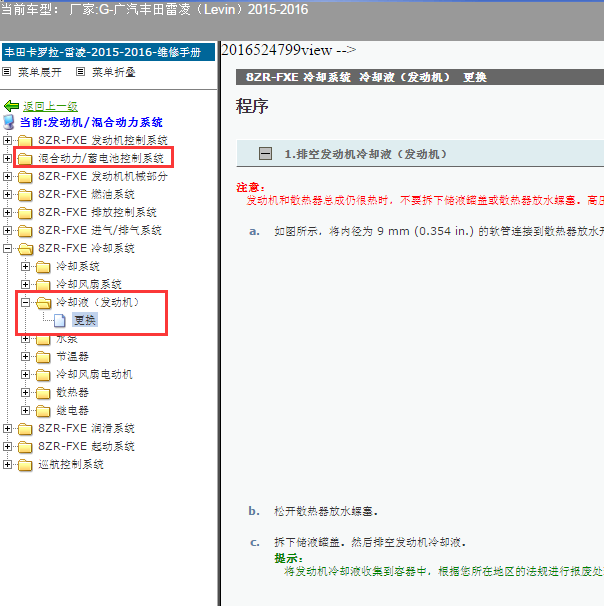Click folder icon of 混合动力/蓄电池控制系统
Screen dimensions: 604x606
25,158
